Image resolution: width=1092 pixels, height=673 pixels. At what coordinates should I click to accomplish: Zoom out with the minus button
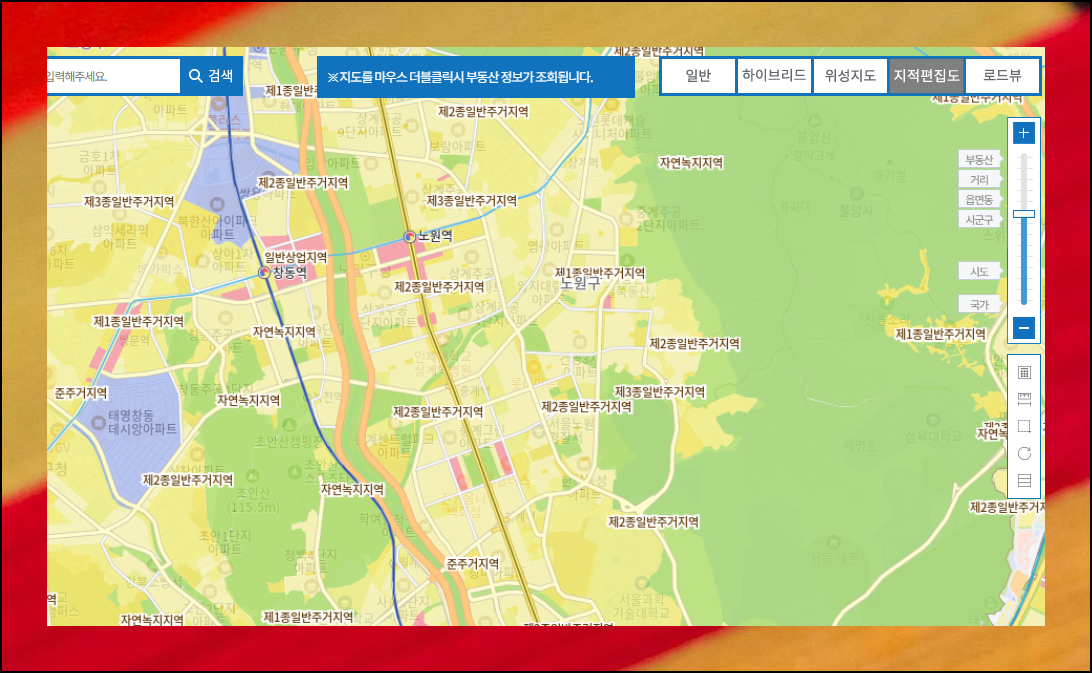(1023, 327)
